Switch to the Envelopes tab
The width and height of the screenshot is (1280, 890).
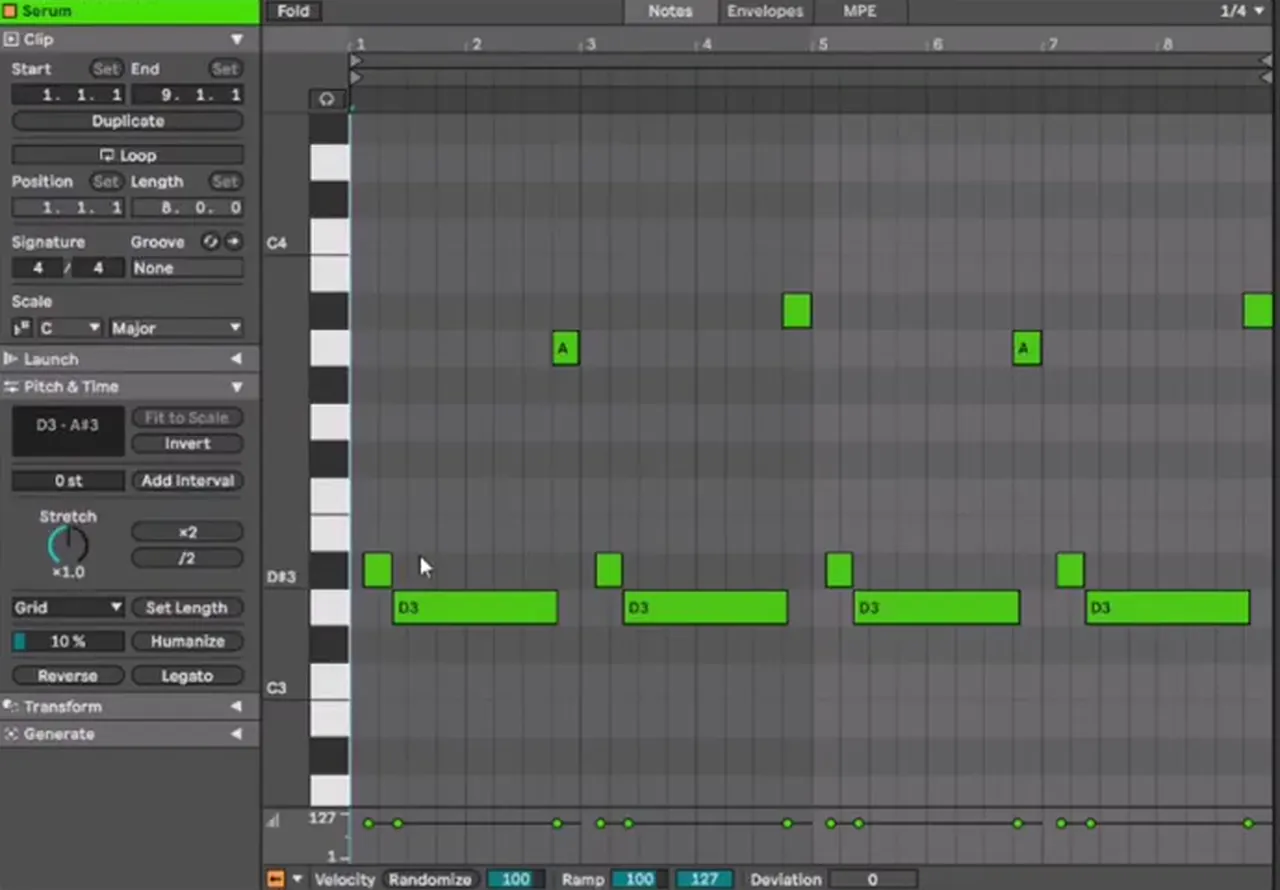point(765,11)
